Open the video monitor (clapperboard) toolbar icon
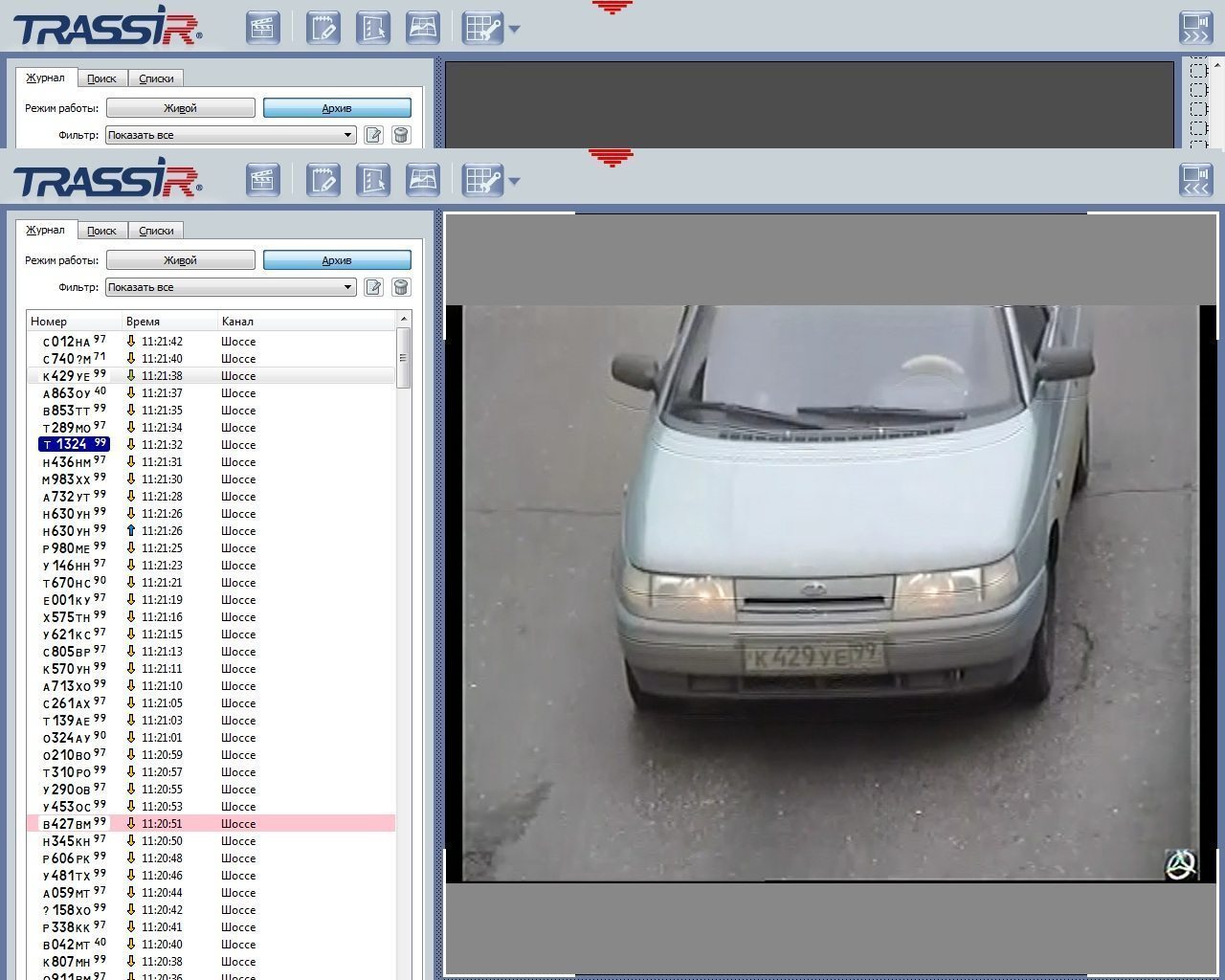 (262, 180)
